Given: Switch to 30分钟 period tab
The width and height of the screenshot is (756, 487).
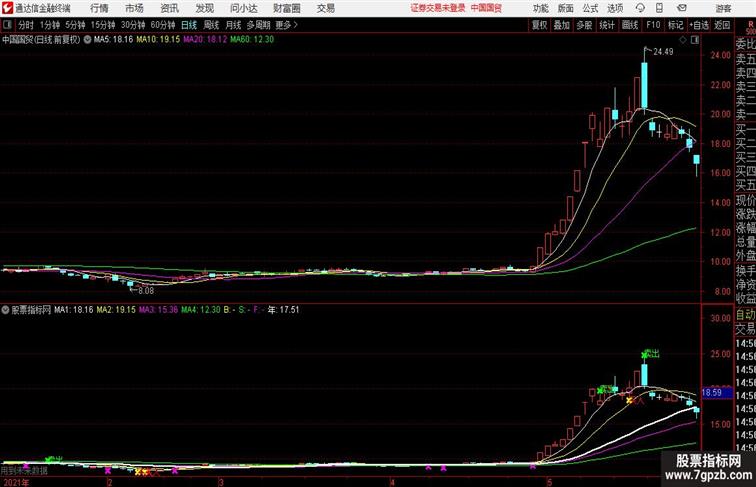Looking at the screenshot, I should pyautogui.click(x=133, y=25).
